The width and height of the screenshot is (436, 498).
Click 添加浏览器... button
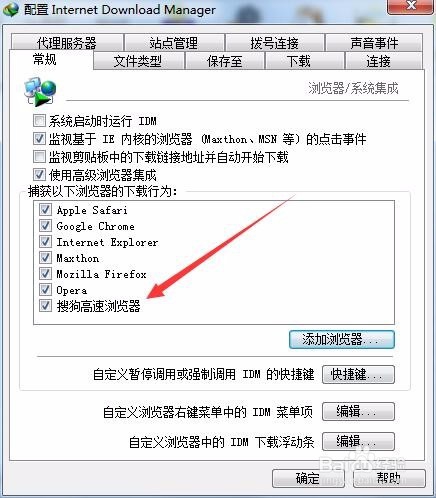[x=342, y=340]
